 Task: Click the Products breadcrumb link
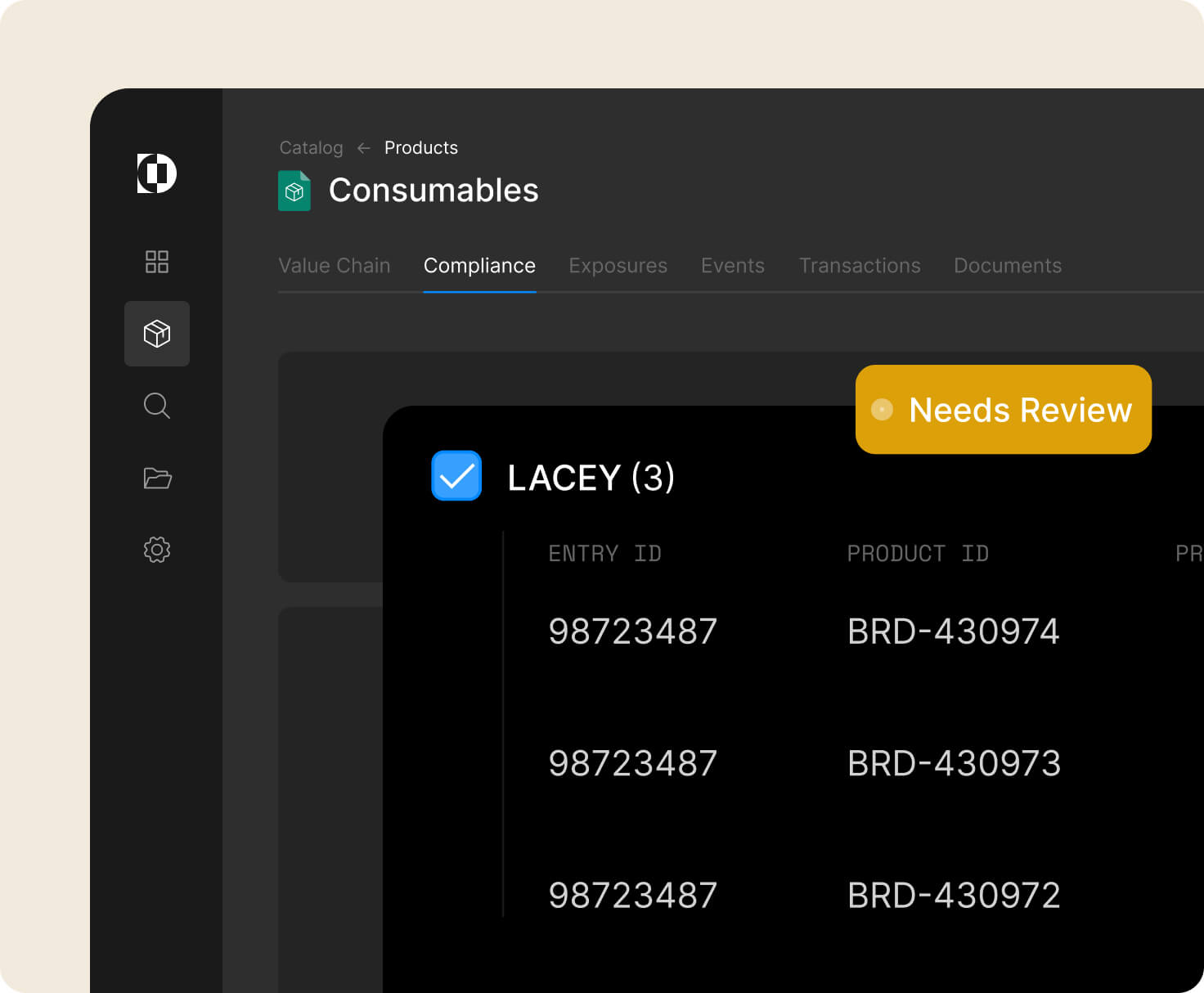[x=421, y=148]
